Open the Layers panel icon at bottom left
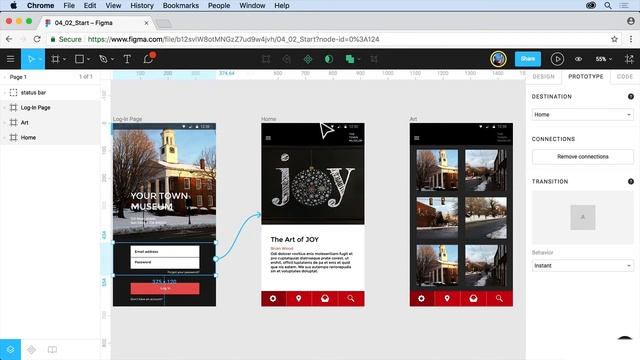Screen dimensions: 640x360 [10, 349]
